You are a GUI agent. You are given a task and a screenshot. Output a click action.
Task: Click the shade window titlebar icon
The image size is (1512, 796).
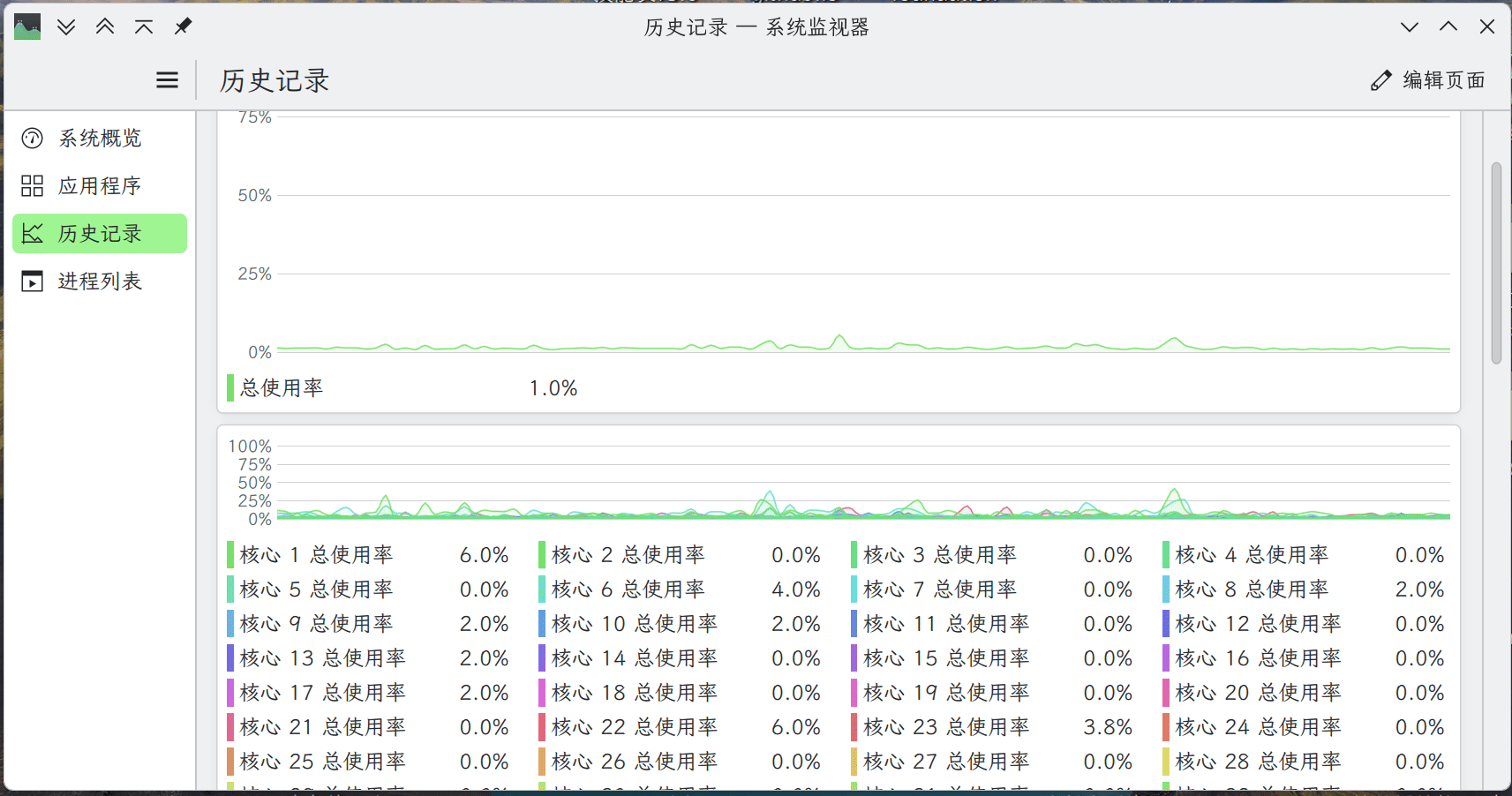point(144,26)
